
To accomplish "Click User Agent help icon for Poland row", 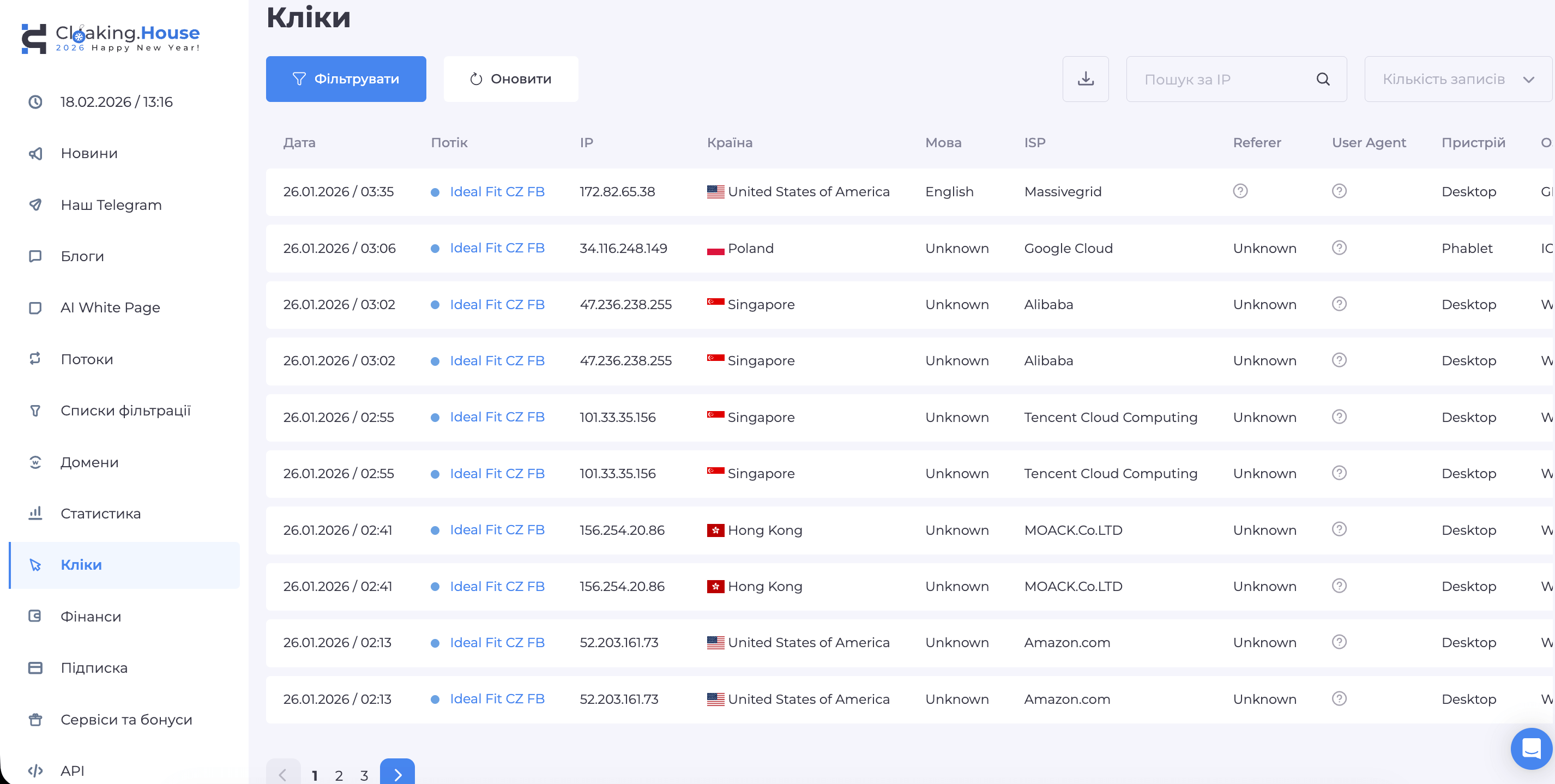I will 1339,248.
